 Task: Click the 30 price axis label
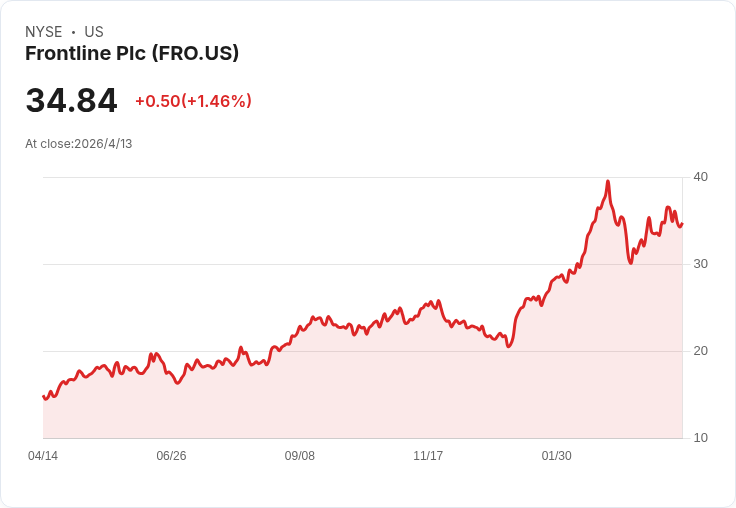[x=700, y=264]
